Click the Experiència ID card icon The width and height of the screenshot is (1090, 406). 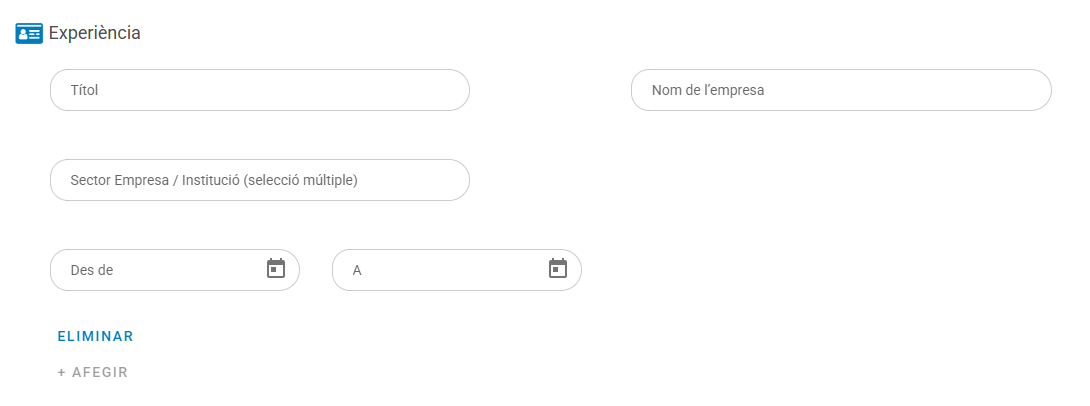[29, 33]
